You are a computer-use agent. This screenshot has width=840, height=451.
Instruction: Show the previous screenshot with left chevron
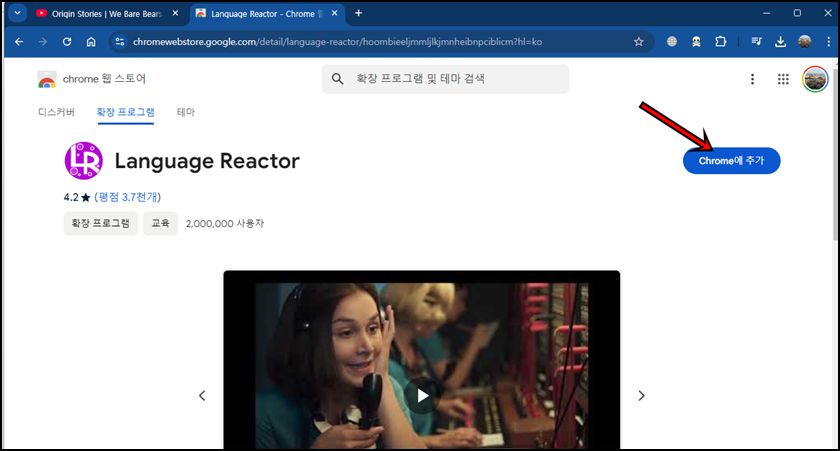202,396
